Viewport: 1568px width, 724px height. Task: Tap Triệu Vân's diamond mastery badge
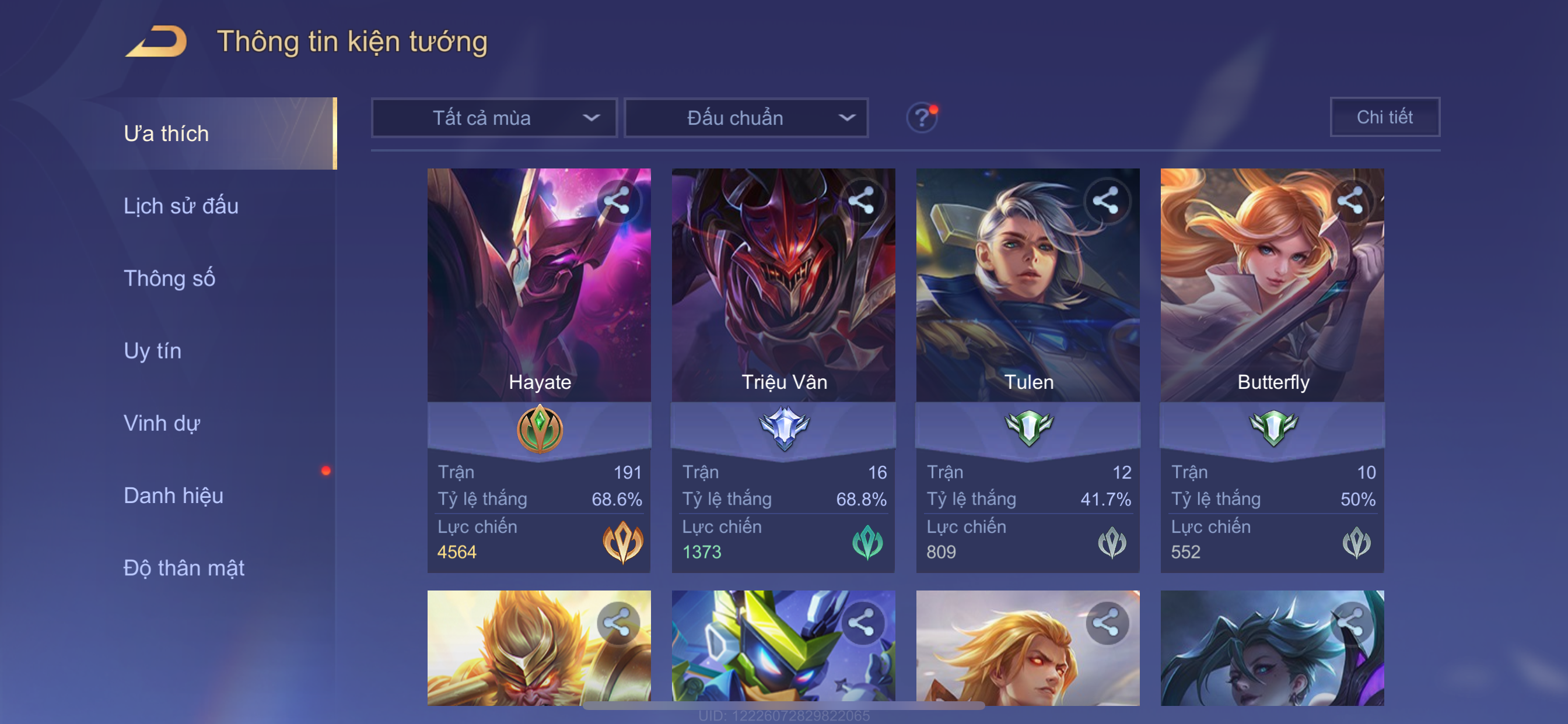pyautogui.click(x=784, y=428)
